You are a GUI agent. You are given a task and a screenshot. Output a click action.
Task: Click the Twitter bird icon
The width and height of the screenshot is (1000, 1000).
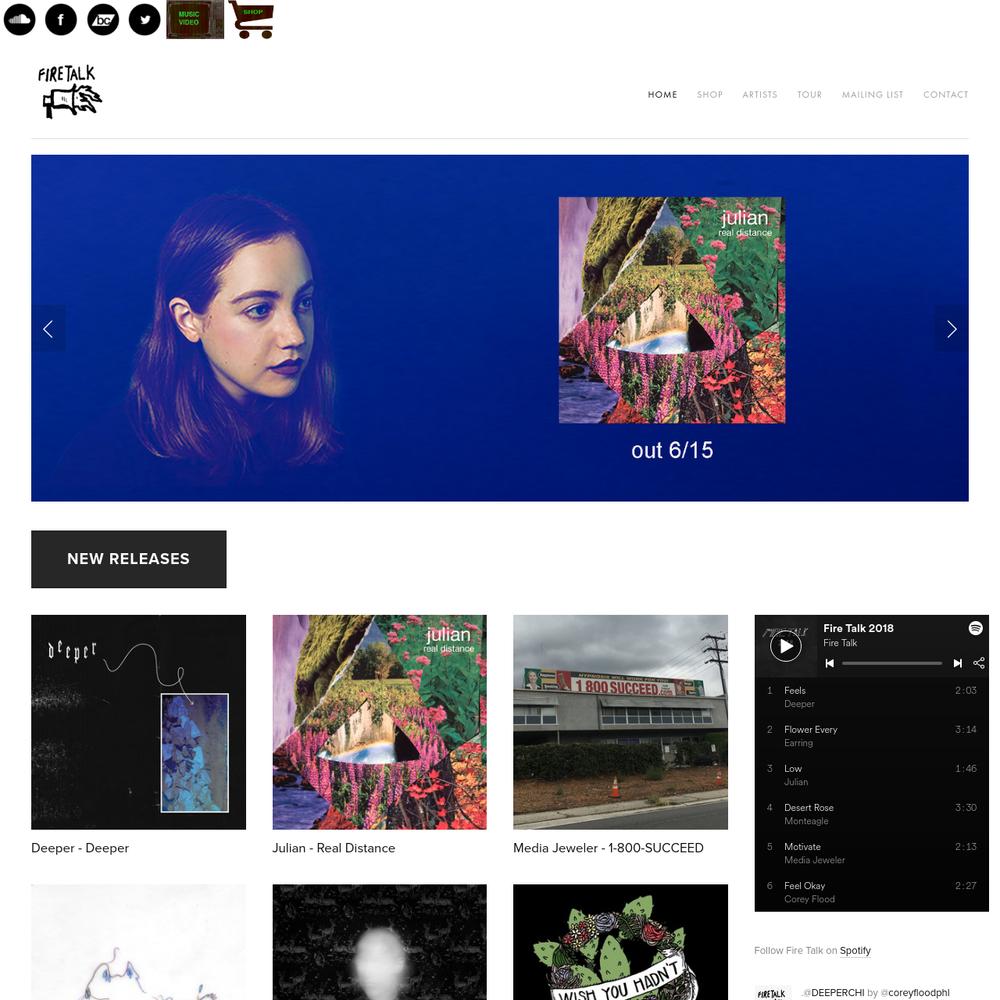click(145, 20)
